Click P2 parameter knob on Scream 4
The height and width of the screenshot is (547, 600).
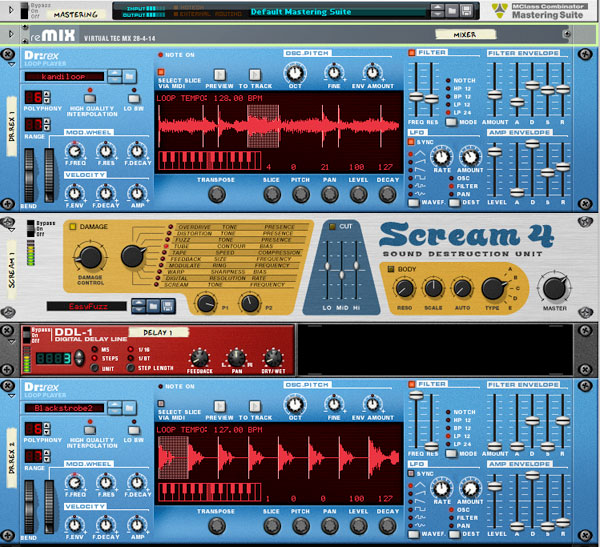pos(250,303)
